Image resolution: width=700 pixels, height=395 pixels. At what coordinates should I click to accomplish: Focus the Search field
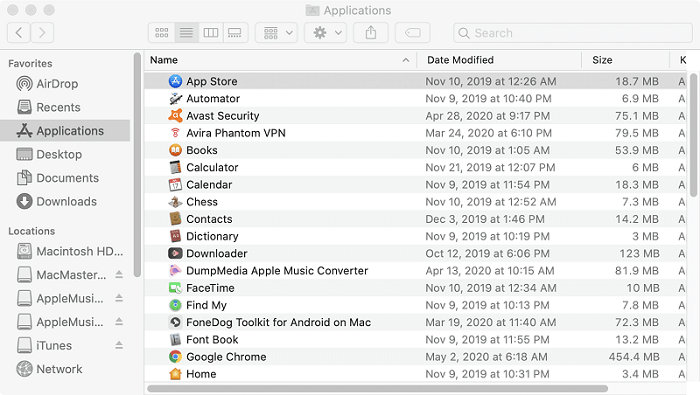click(x=573, y=33)
